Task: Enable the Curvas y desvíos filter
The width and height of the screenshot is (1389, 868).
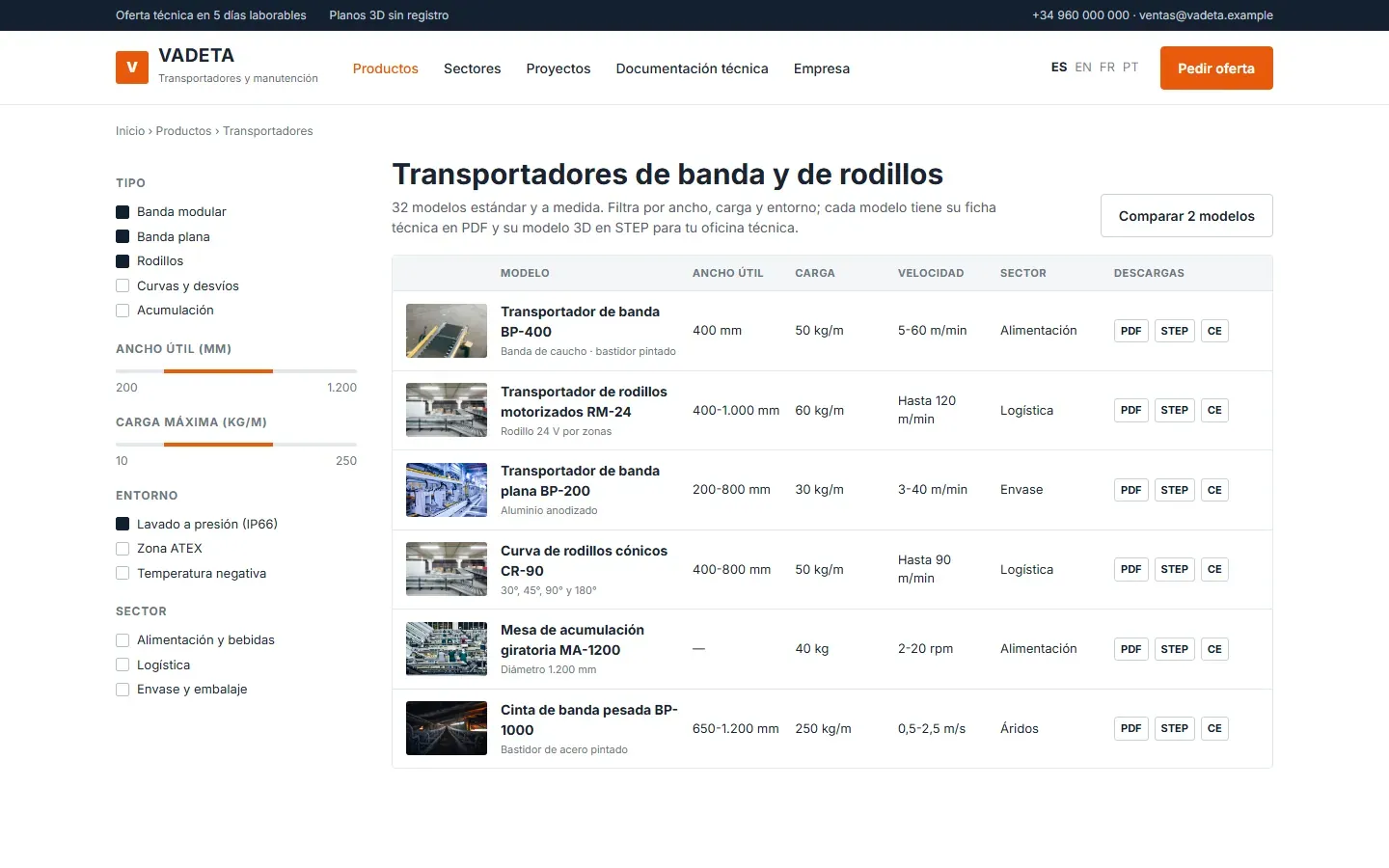Action: [123, 285]
